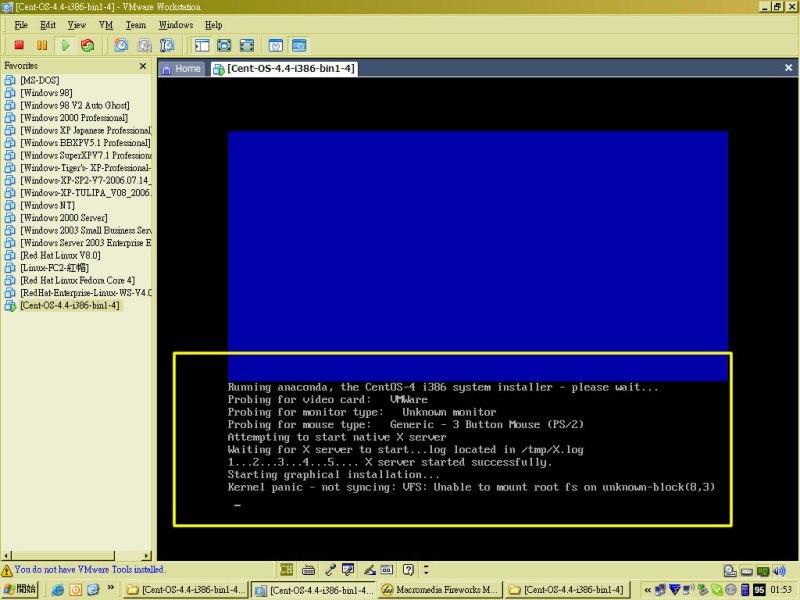Select [Windows 98] in Favorites
The image size is (800, 600).
(x=39, y=93)
